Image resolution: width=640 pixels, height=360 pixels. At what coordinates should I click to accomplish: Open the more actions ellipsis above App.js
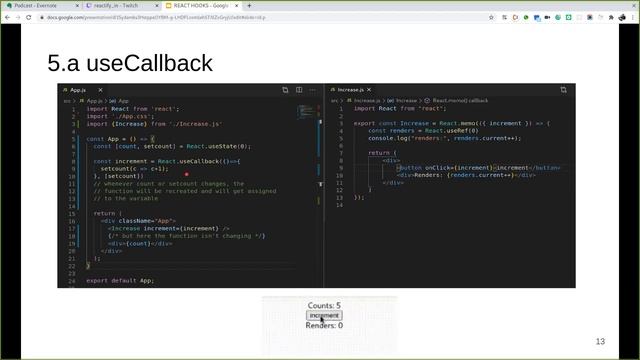click(313, 90)
